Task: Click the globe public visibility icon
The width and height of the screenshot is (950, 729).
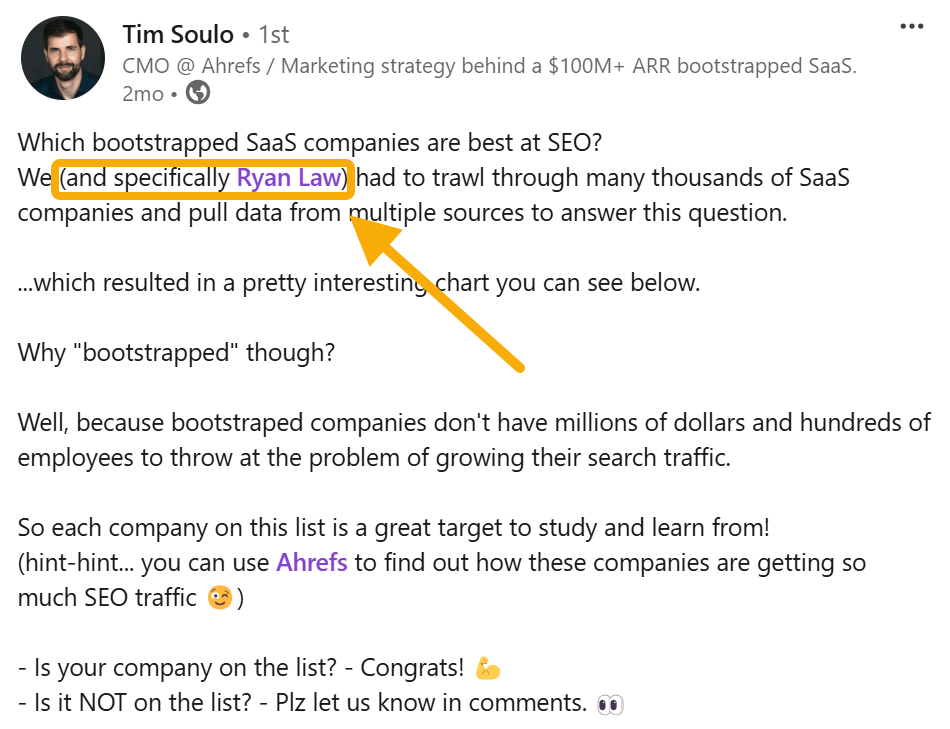Action: coord(198,94)
